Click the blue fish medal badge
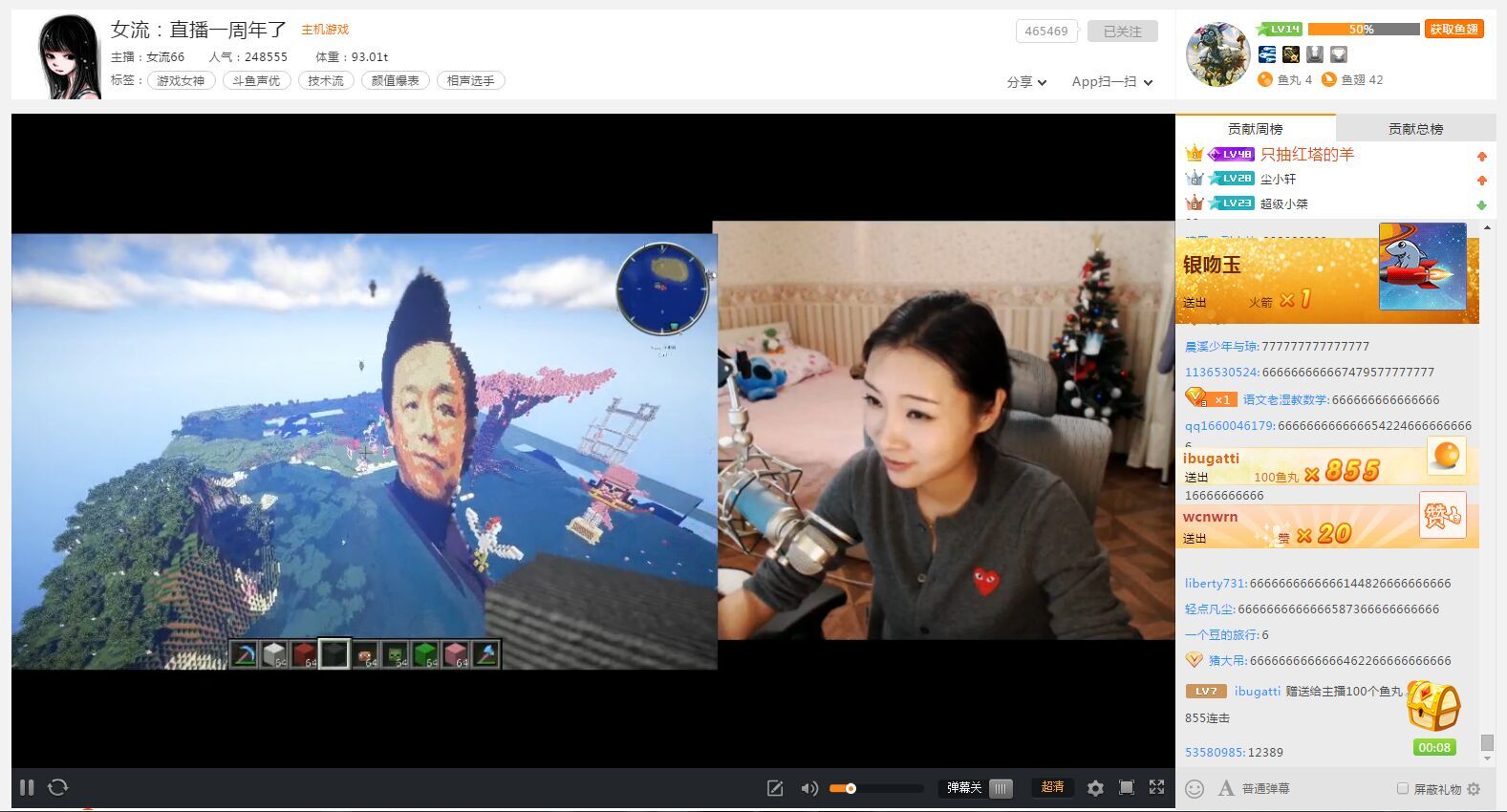1507x812 pixels. click(x=1267, y=54)
